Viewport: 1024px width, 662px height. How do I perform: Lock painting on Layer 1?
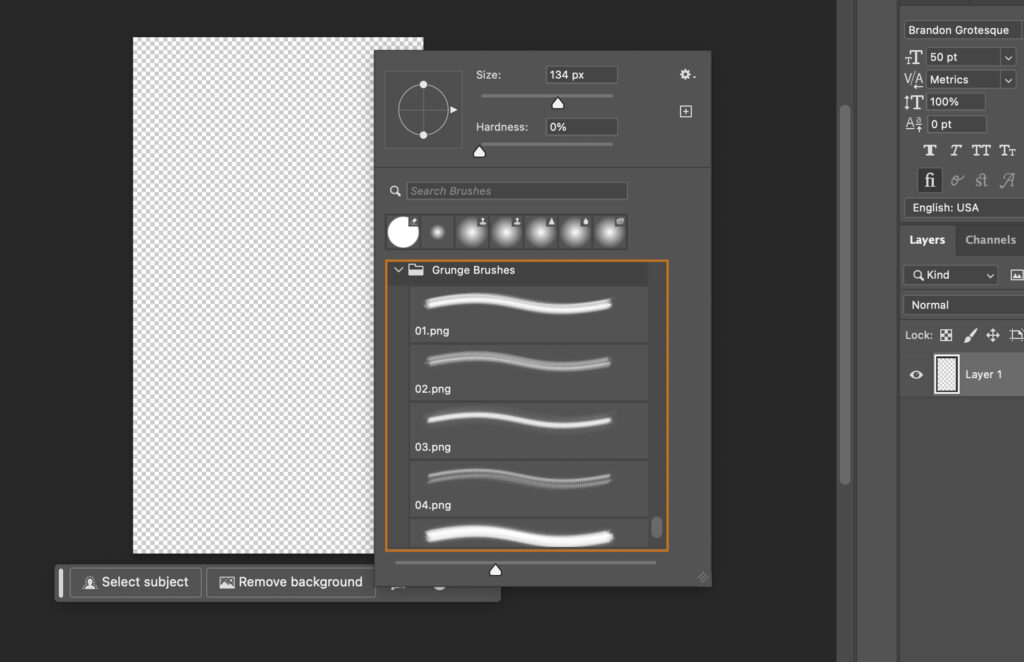click(x=968, y=335)
